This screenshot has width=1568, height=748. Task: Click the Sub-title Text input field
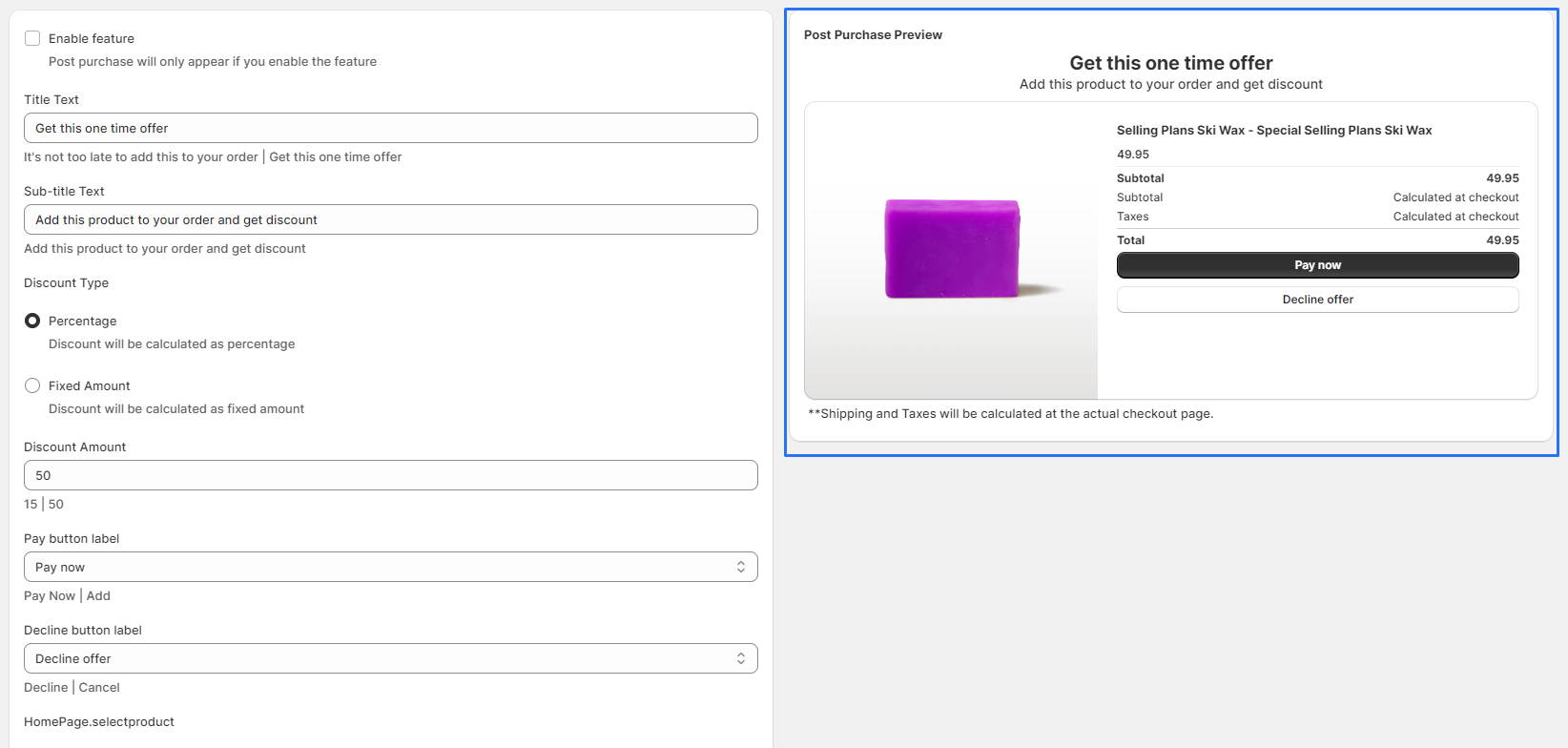tap(390, 219)
